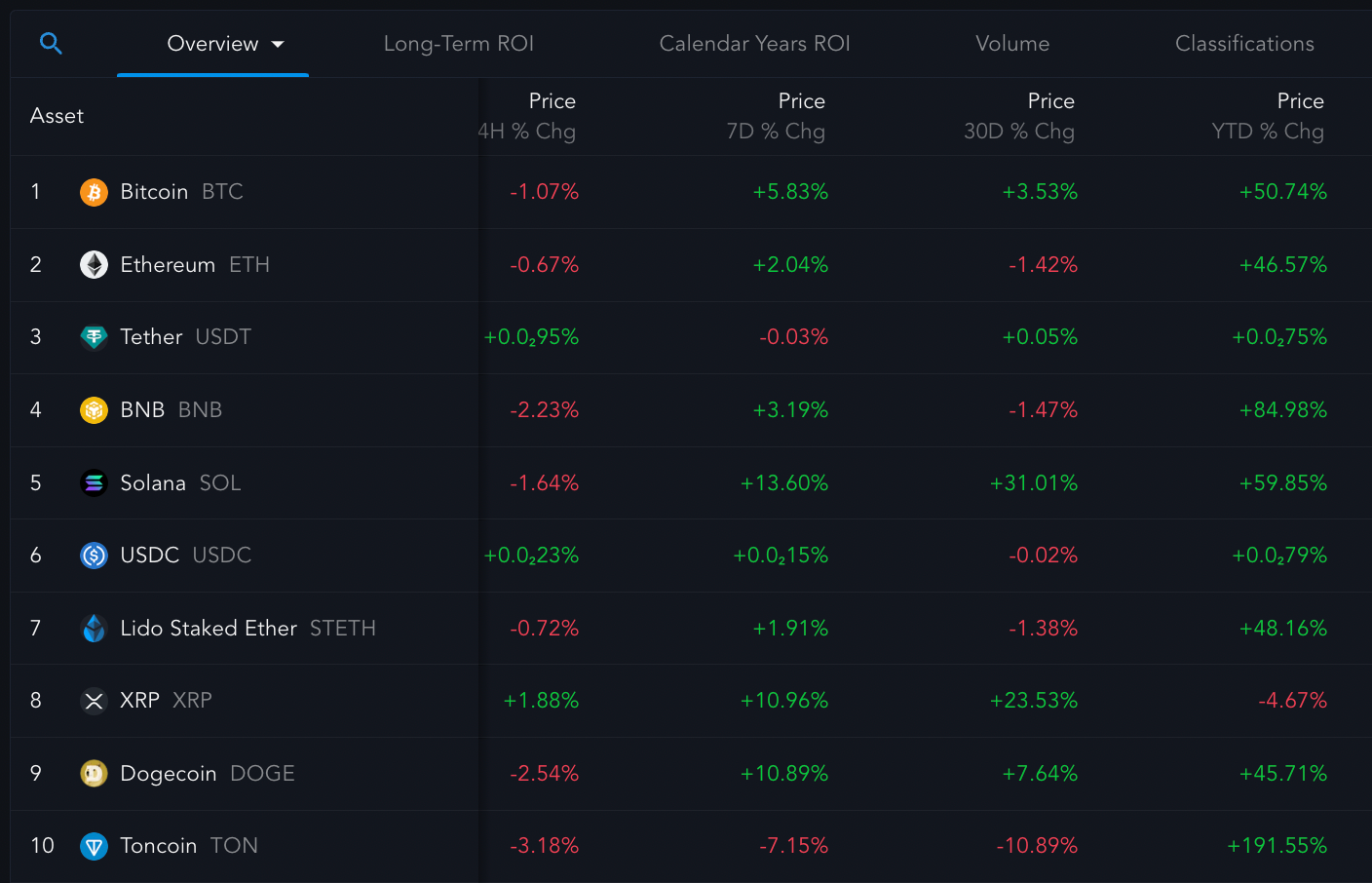Click BNB's 4H change -2.23%

click(544, 410)
